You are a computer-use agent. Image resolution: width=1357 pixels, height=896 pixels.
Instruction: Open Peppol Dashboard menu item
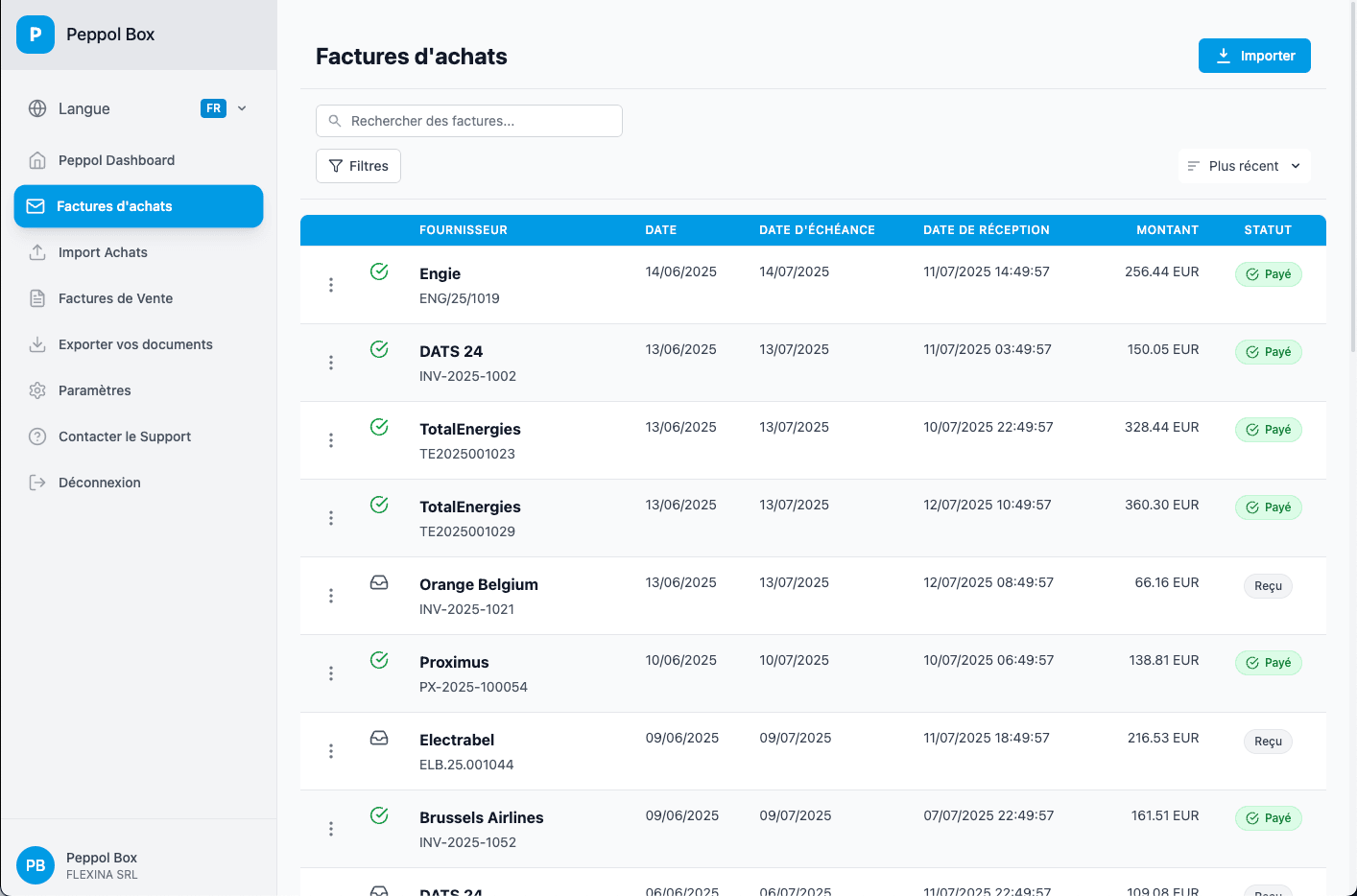pyautogui.click(x=138, y=160)
